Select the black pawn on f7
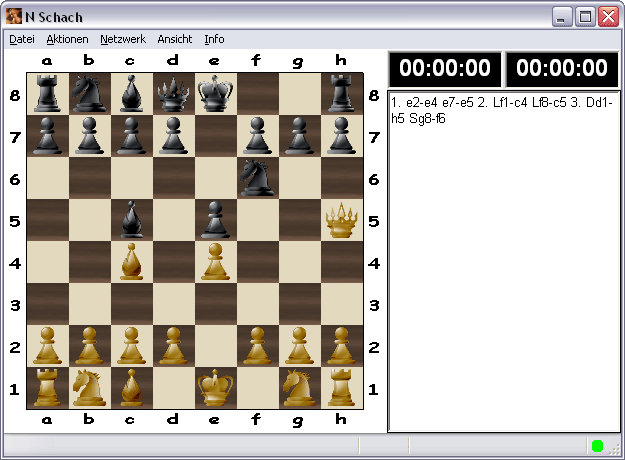The height and width of the screenshot is (460, 625). [257, 136]
